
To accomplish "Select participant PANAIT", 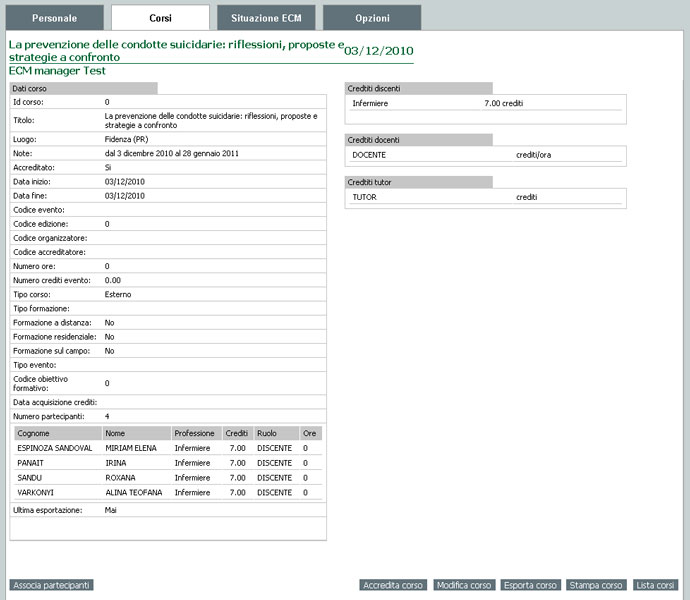I will pyautogui.click(x=30, y=463).
